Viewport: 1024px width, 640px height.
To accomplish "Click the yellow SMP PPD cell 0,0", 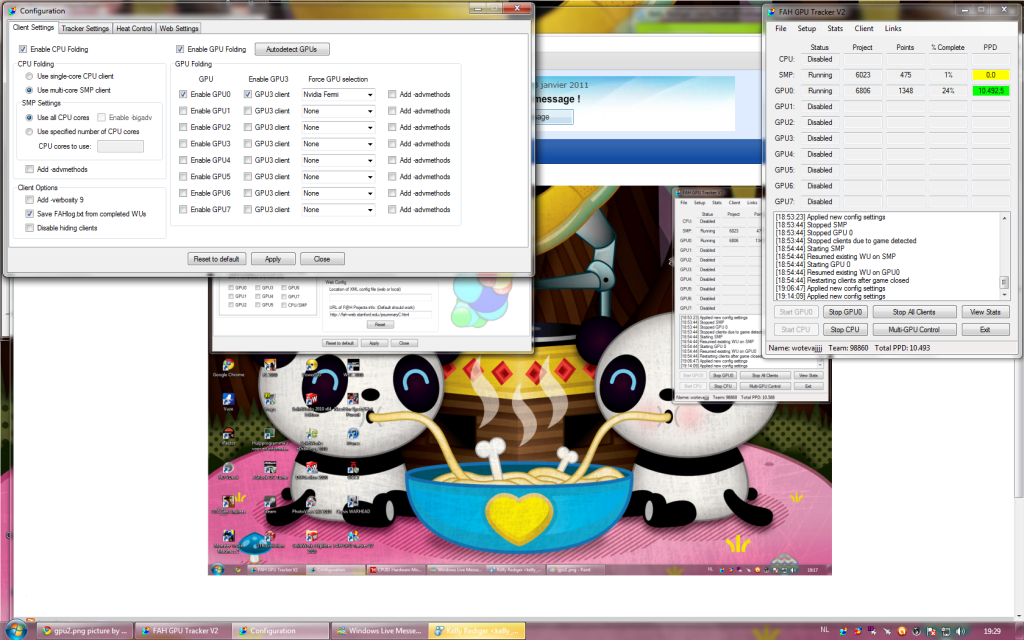I will (x=991, y=75).
